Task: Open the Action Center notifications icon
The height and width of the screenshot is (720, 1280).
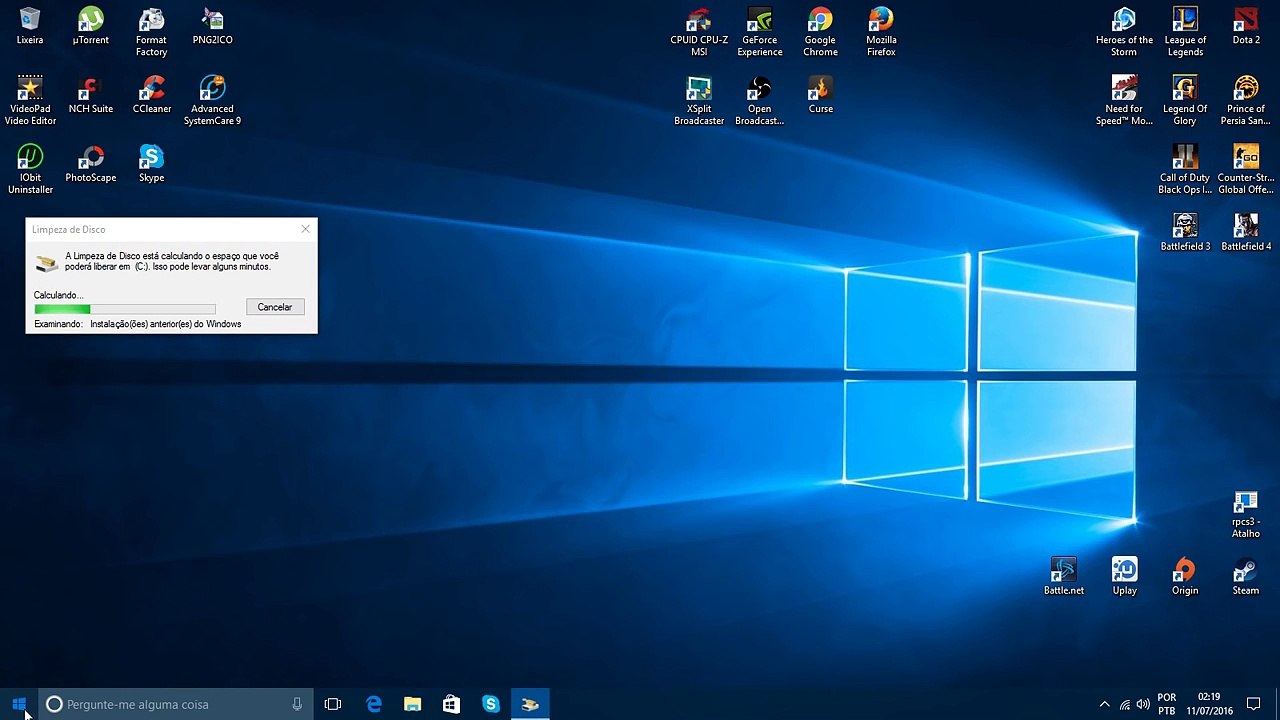Action: 1254,704
